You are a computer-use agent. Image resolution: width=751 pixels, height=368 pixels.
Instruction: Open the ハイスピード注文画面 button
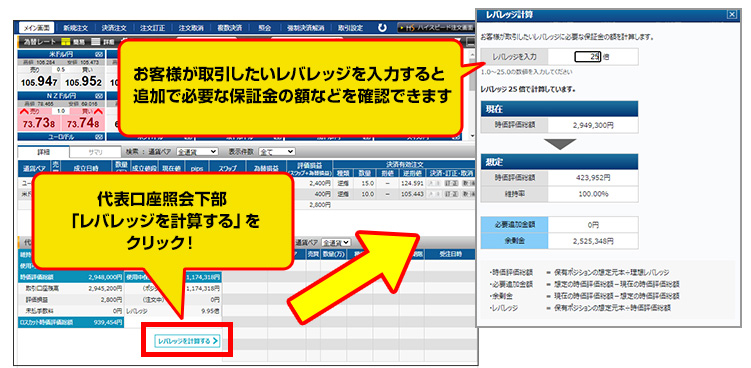point(437,28)
